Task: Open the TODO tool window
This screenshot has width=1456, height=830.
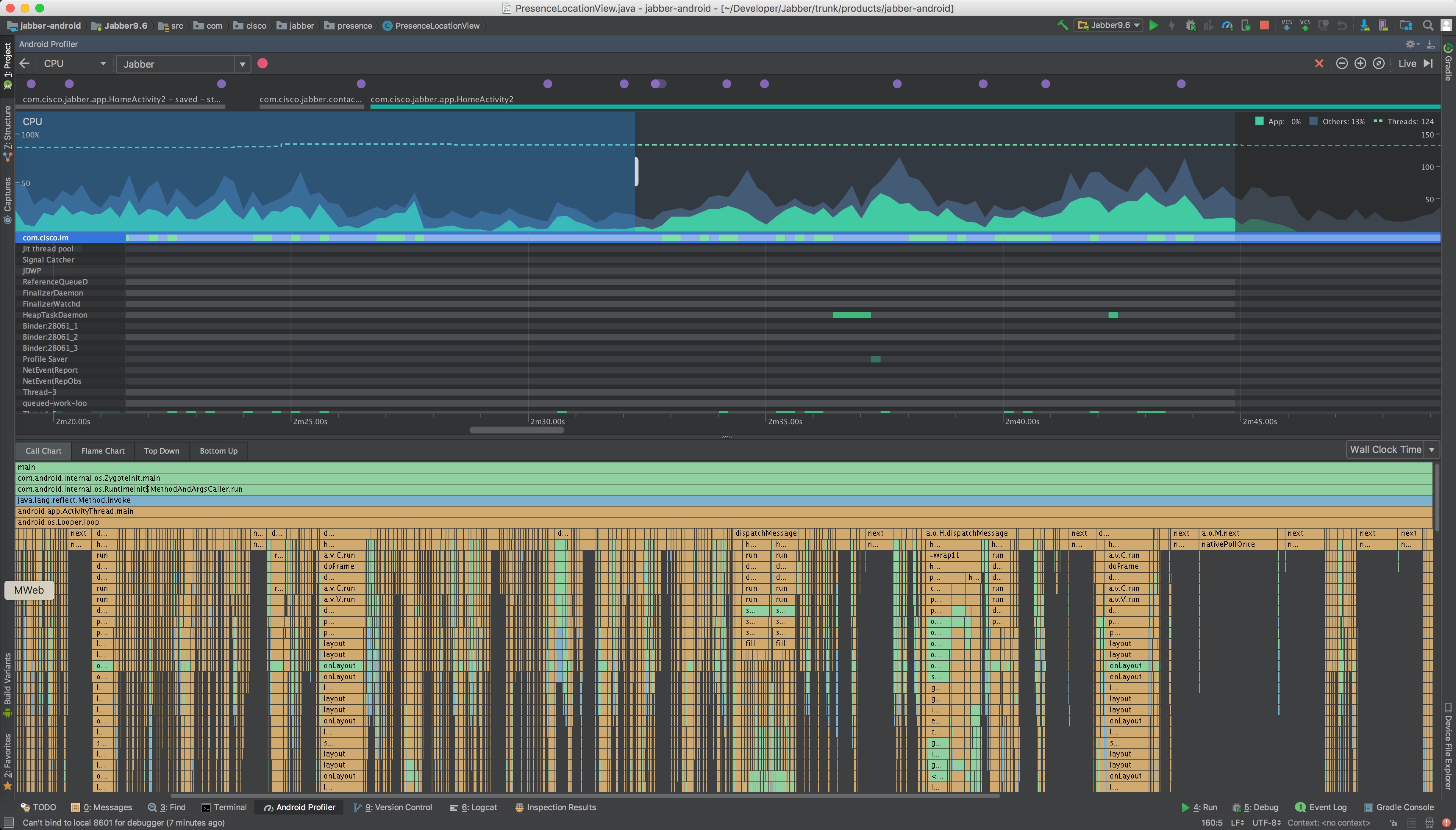Action: pyautogui.click(x=39, y=807)
